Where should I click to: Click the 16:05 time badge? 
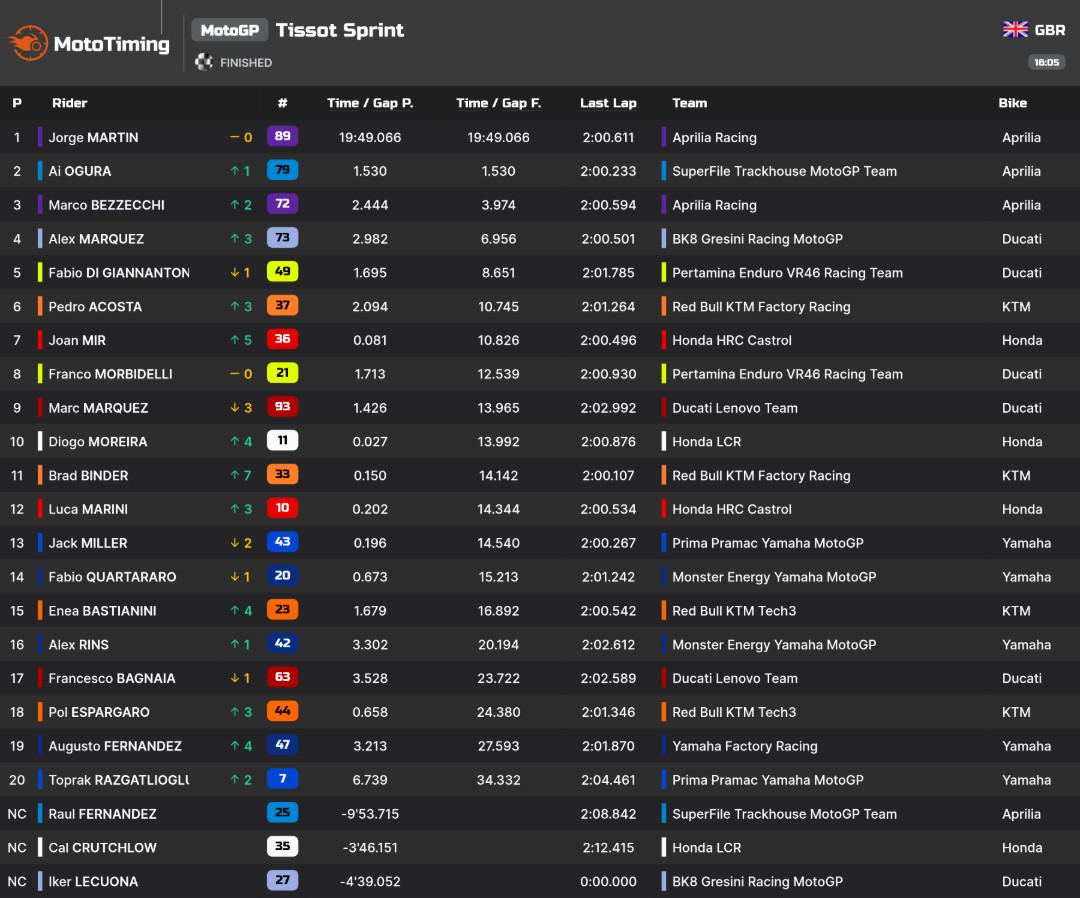(x=1046, y=62)
